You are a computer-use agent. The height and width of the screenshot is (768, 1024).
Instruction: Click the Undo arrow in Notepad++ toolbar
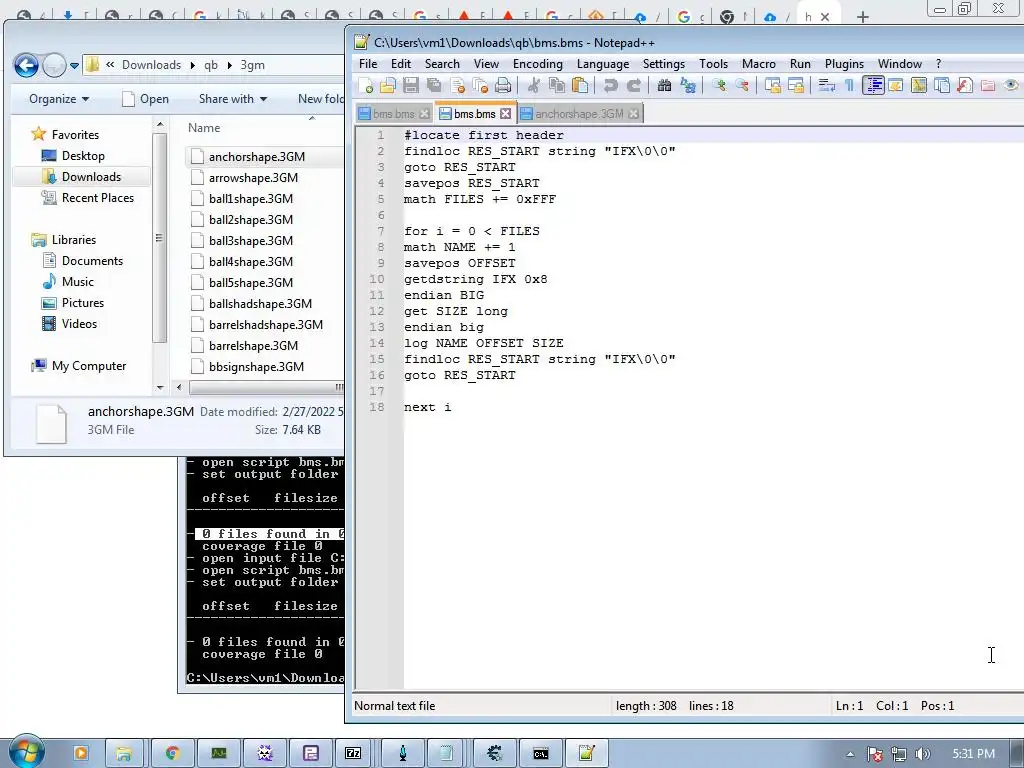click(611, 86)
